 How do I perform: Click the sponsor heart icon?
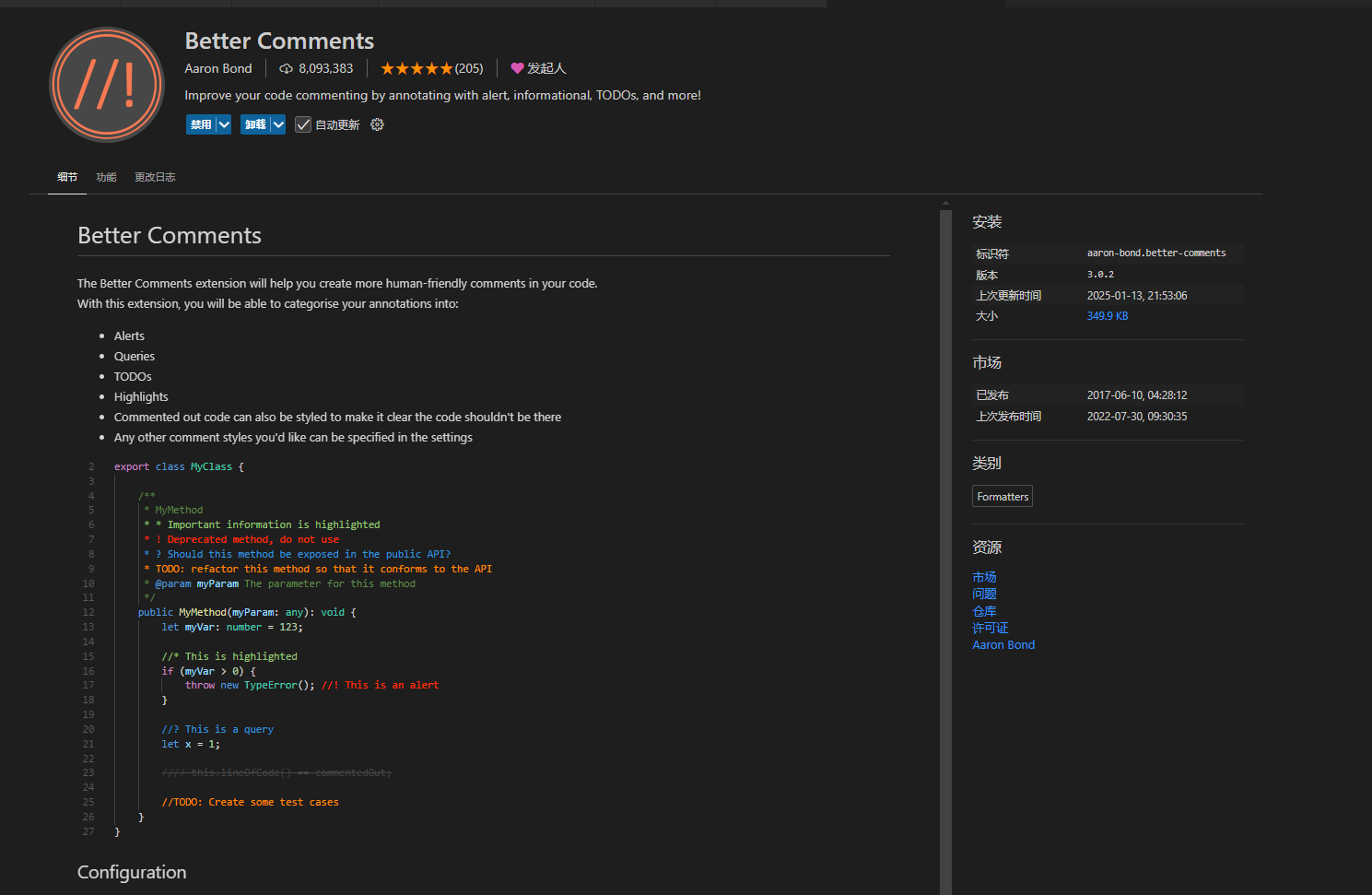pos(517,68)
